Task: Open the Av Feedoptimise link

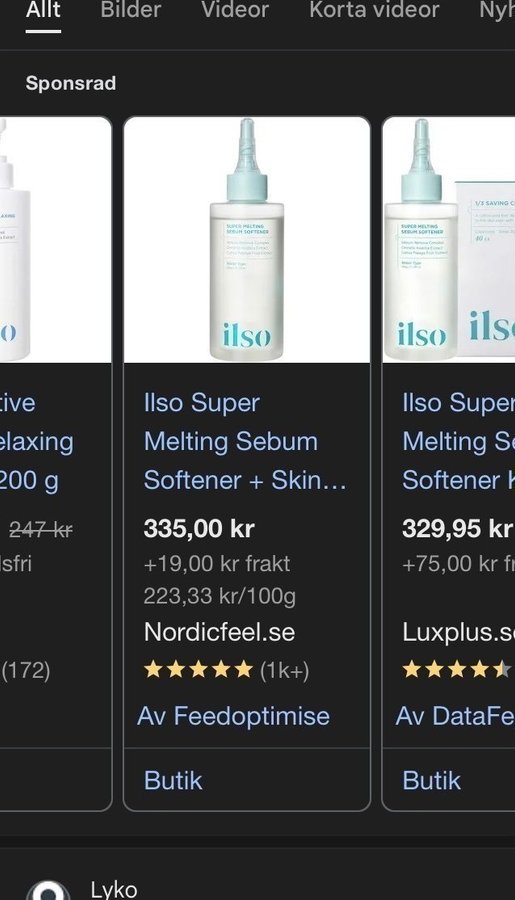Action: (234, 716)
